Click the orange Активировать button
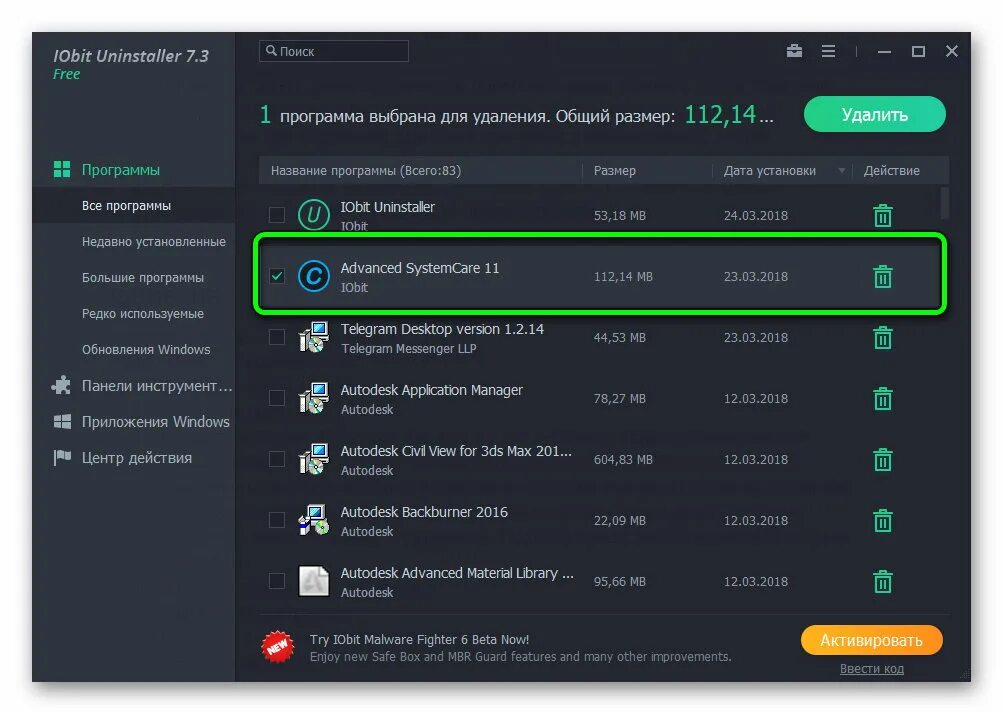Viewport: 1003px width, 714px height. pyautogui.click(x=871, y=640)
